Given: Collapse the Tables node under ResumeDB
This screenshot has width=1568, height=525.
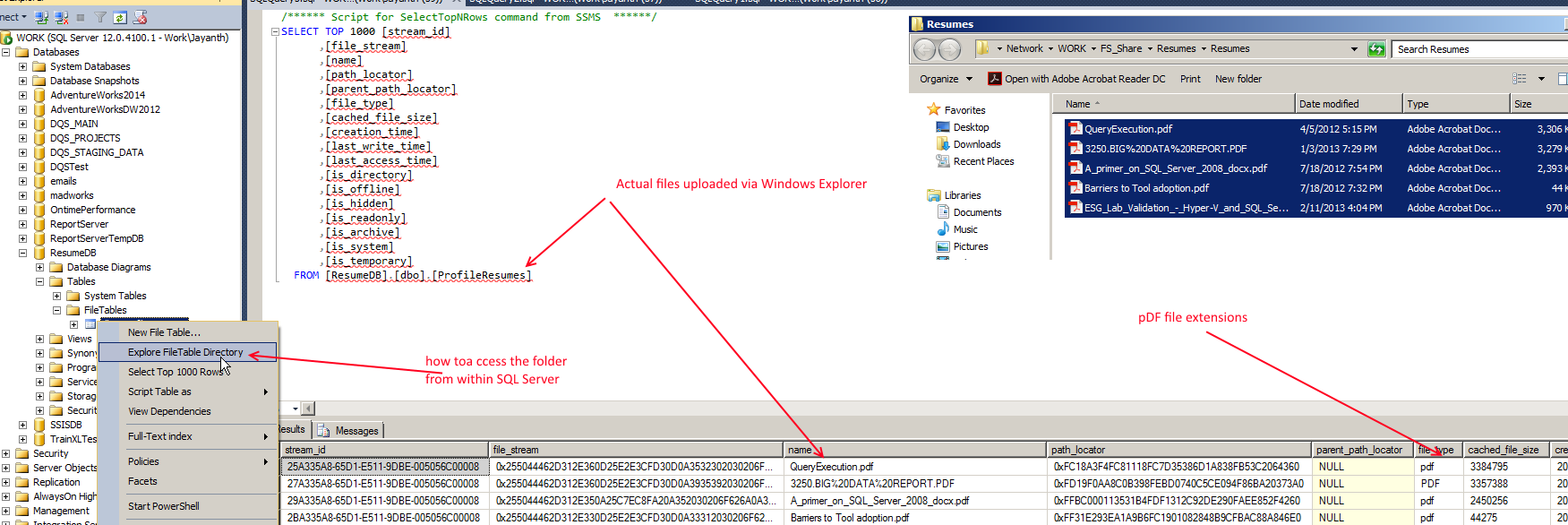Looking at the screenshot, I should click(39, 281).
